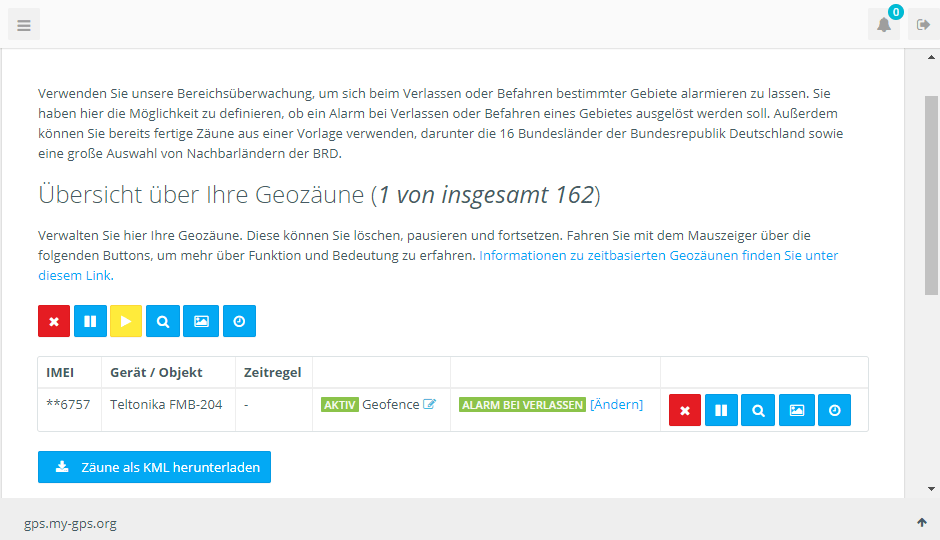Screen dimensions: 940x540
Task: Click the Zeitregel column header
Action: 272,372
